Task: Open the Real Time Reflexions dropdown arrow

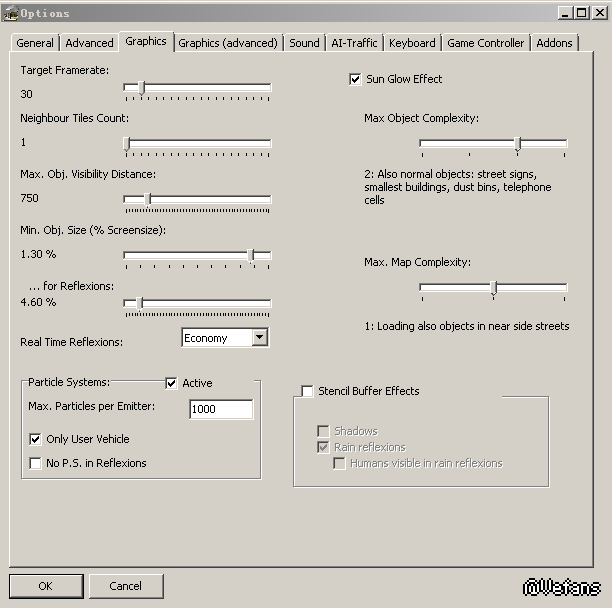Action: [x=260, y=338]
